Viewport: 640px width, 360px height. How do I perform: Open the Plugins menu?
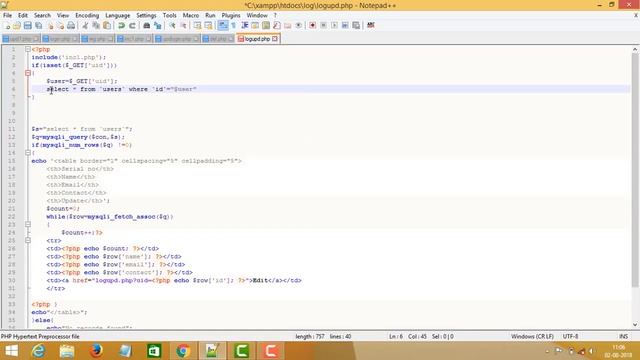click(x=231, y=16)
